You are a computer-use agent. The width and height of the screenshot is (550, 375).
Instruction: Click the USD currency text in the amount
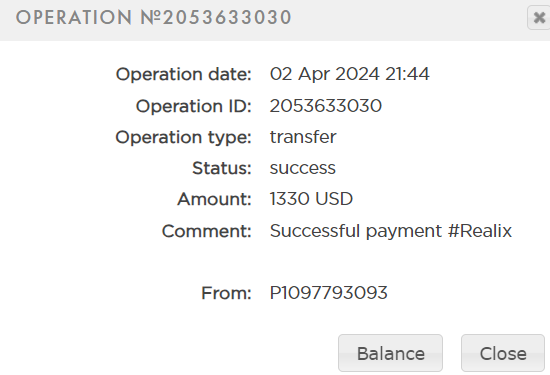tap(334, 199)
